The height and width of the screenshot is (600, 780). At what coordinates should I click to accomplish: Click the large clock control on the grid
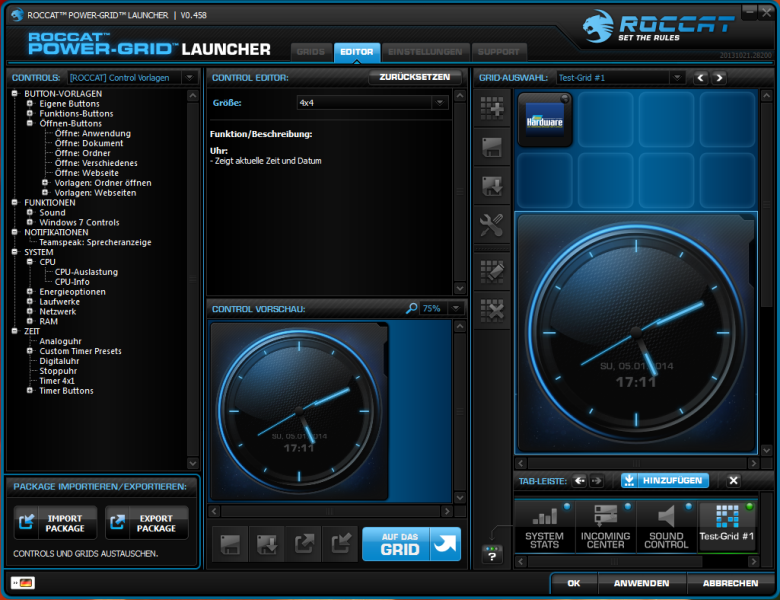pyautogui.click(x=636, y=333)
